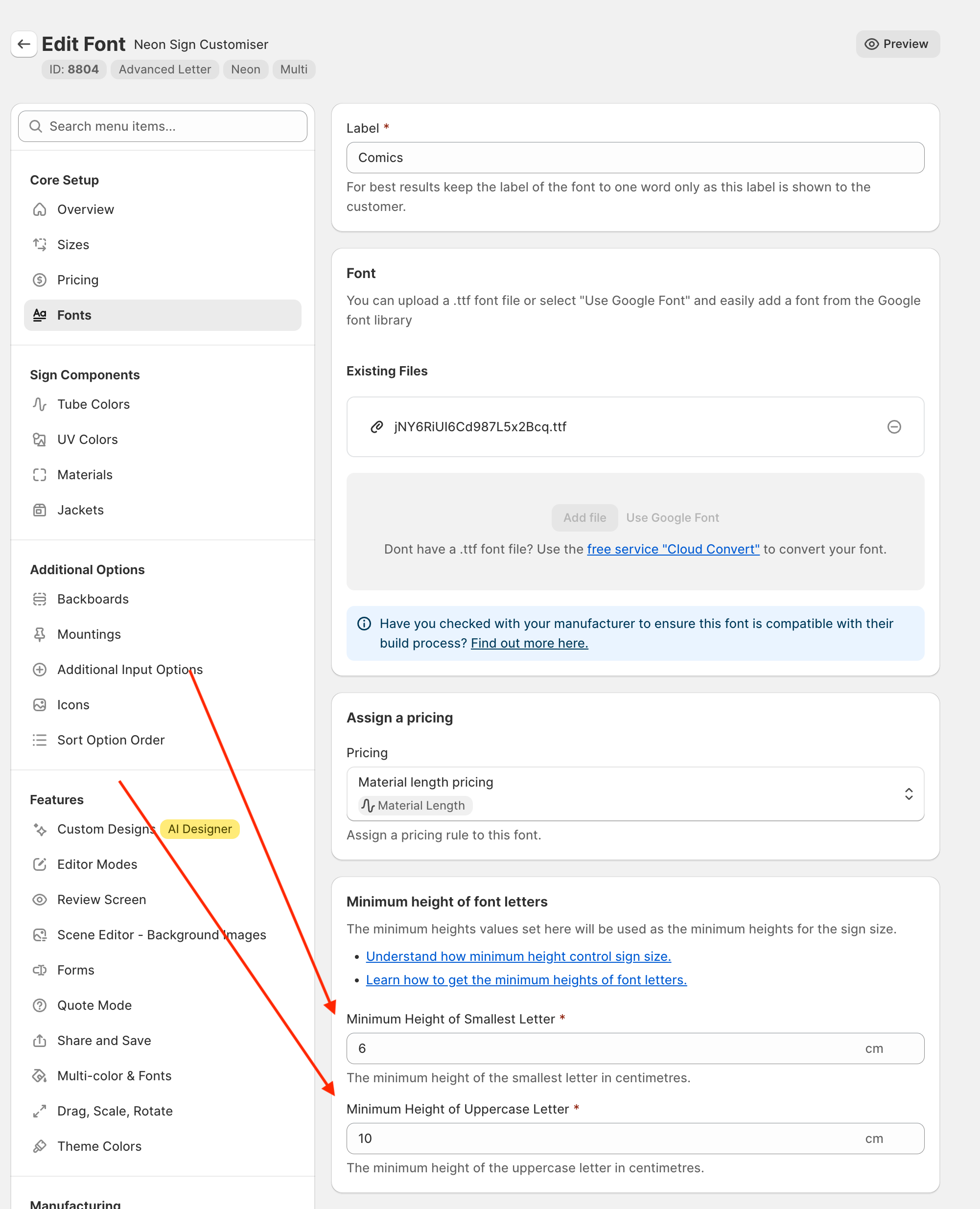Click the Pricing dropdown chevron arrows
980x1209 pixels.
(909, 794)
